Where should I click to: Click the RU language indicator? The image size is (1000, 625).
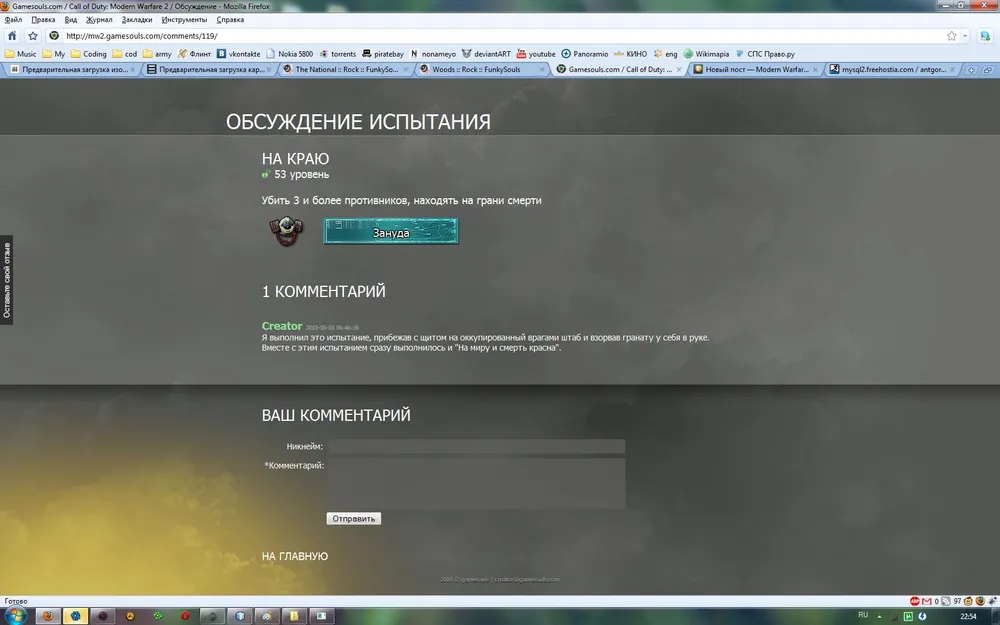coord(863,615)
